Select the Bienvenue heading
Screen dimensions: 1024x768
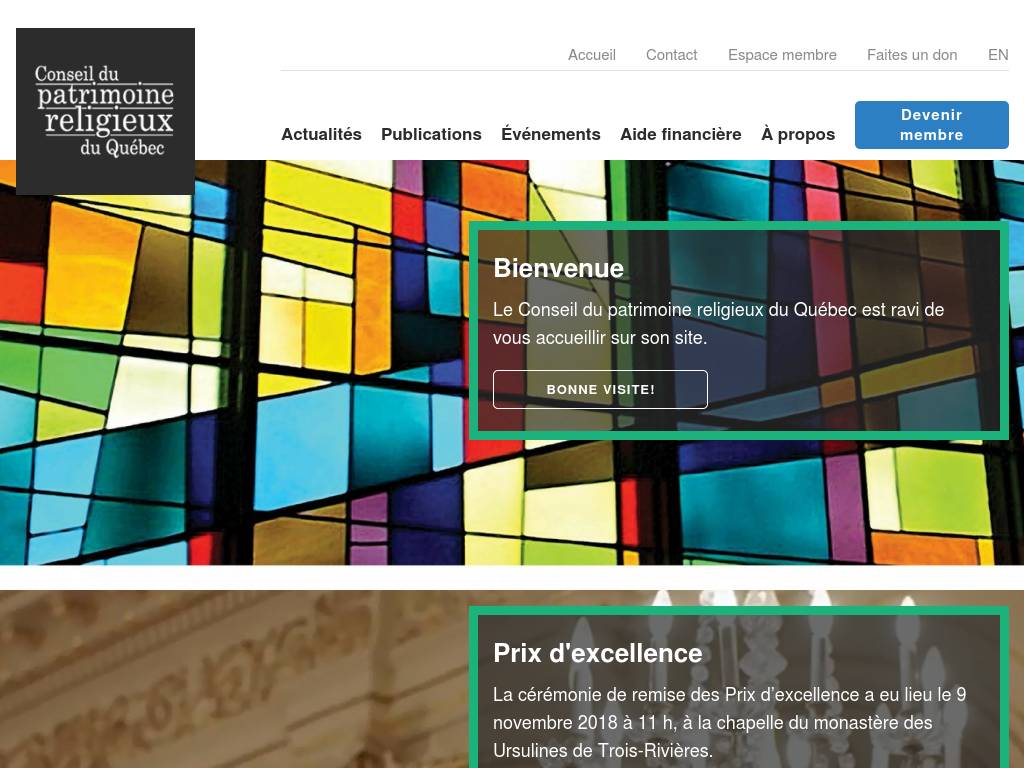tap(558, 268)
